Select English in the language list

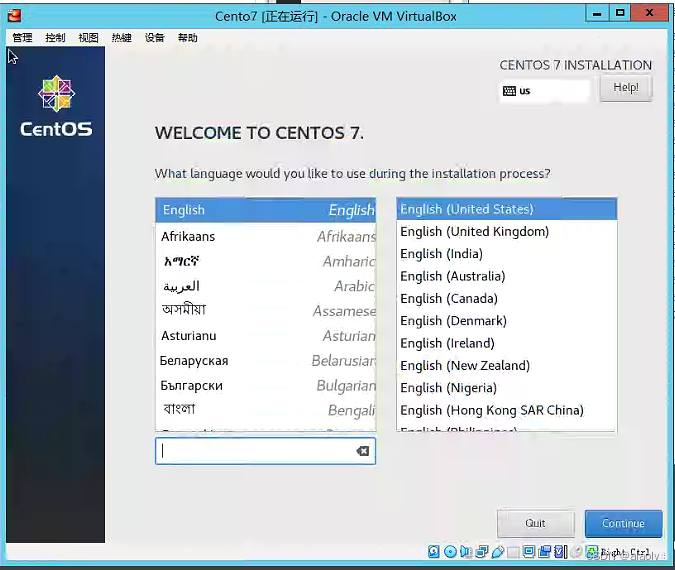click(266, 210)
